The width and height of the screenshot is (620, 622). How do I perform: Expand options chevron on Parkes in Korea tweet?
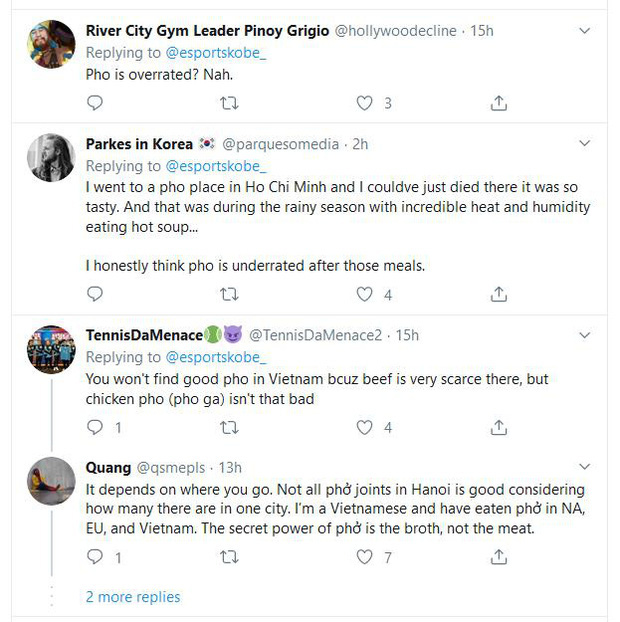(x=585, y=143)
